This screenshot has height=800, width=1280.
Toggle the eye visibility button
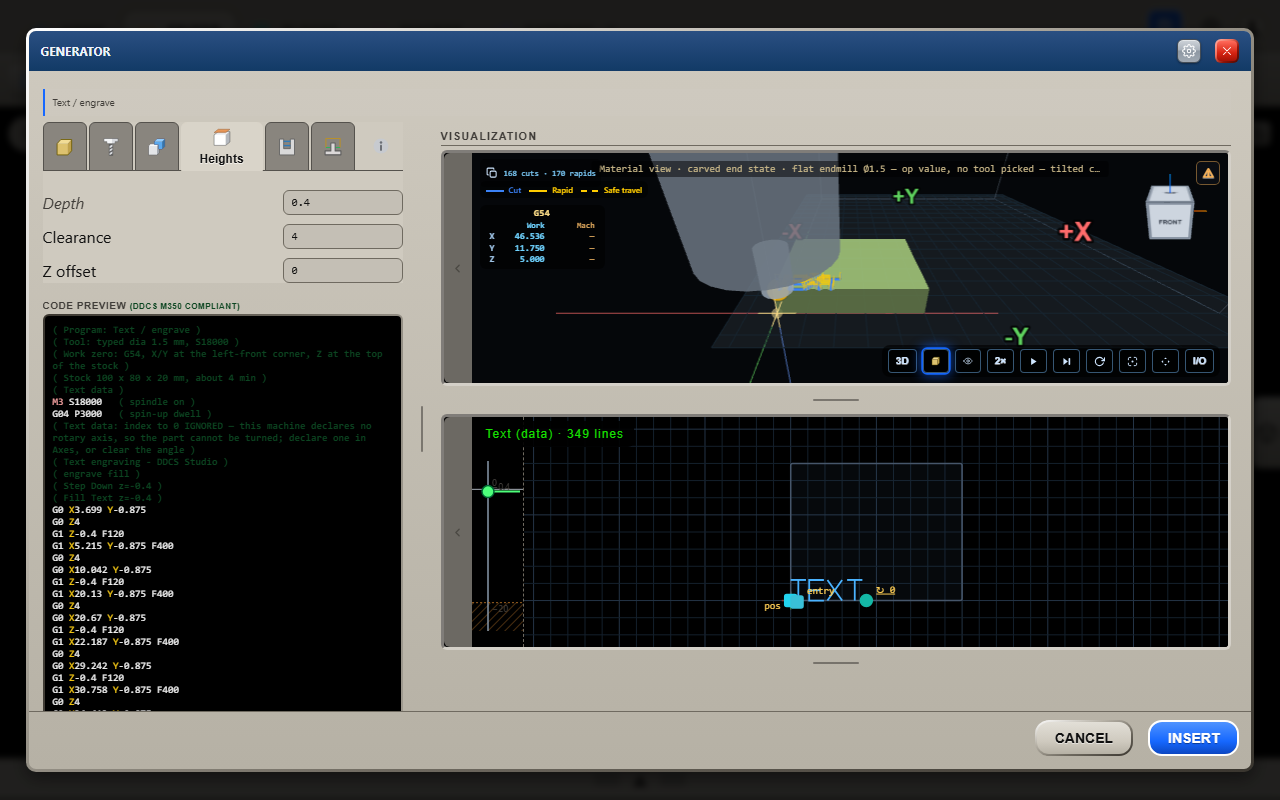coord(968,361)
